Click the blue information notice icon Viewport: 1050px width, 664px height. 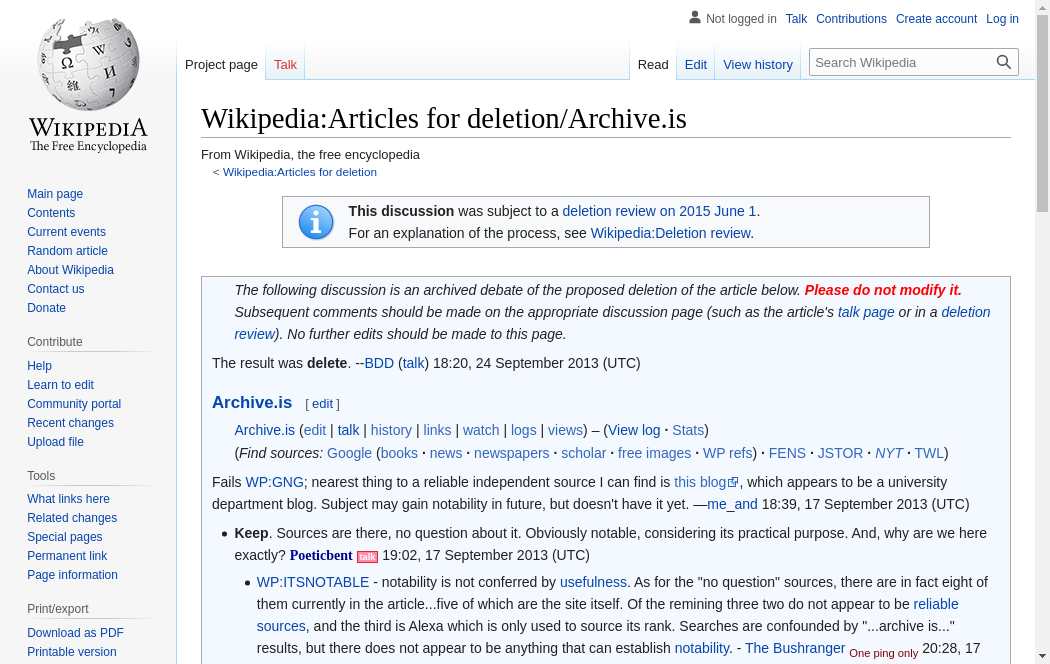click(316, 222)
